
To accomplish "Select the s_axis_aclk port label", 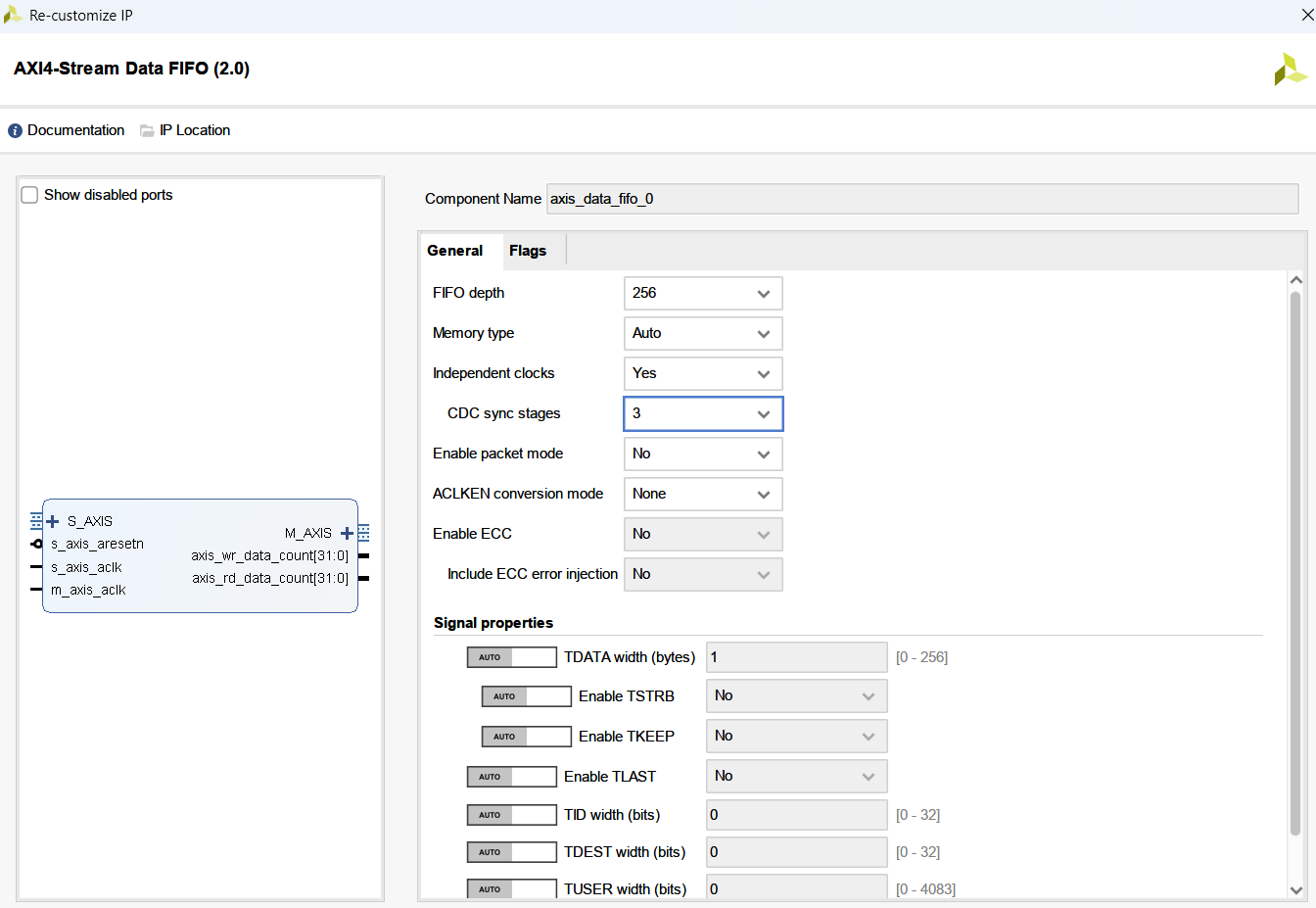I will tap(86, 567).
